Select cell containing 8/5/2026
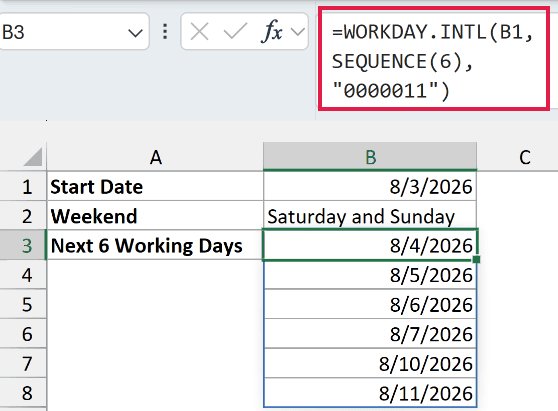 click(x=370, y=275)
